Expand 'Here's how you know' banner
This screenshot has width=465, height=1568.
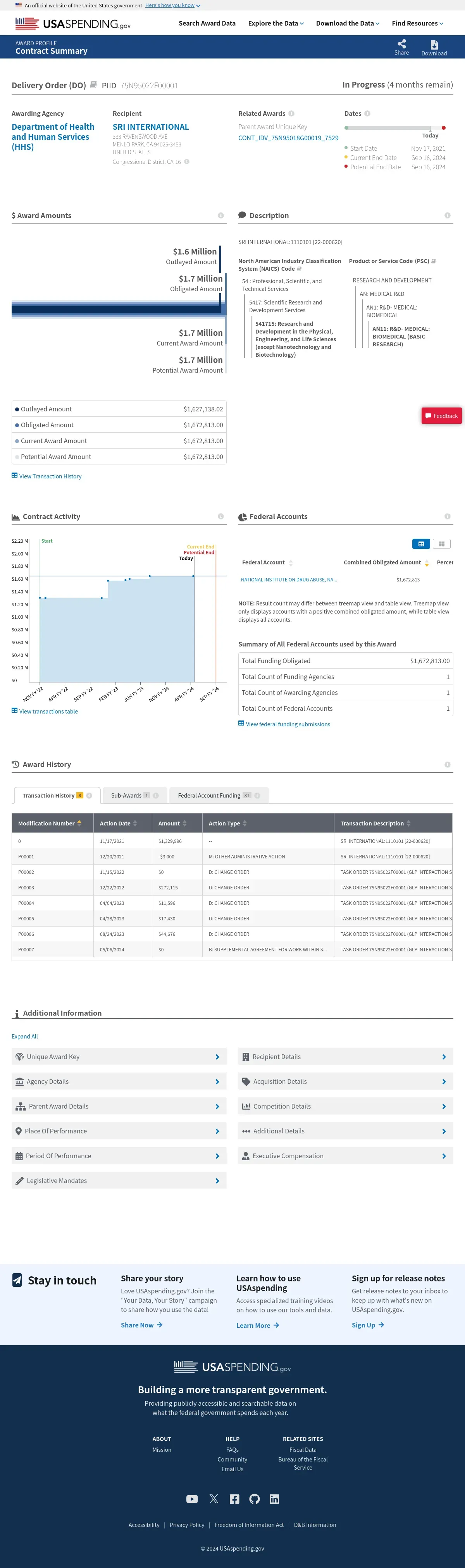coord(173,5)
